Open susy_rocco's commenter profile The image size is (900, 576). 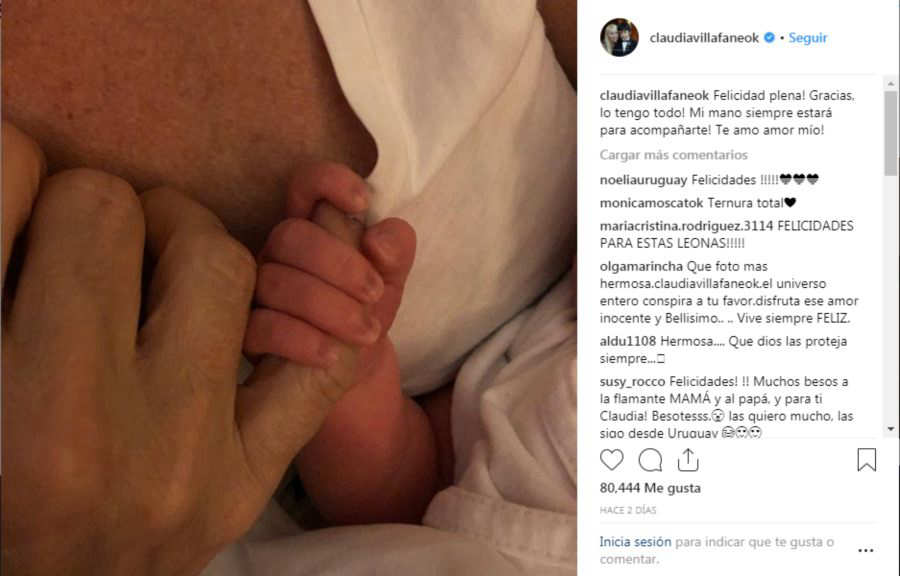pos(633,382)
